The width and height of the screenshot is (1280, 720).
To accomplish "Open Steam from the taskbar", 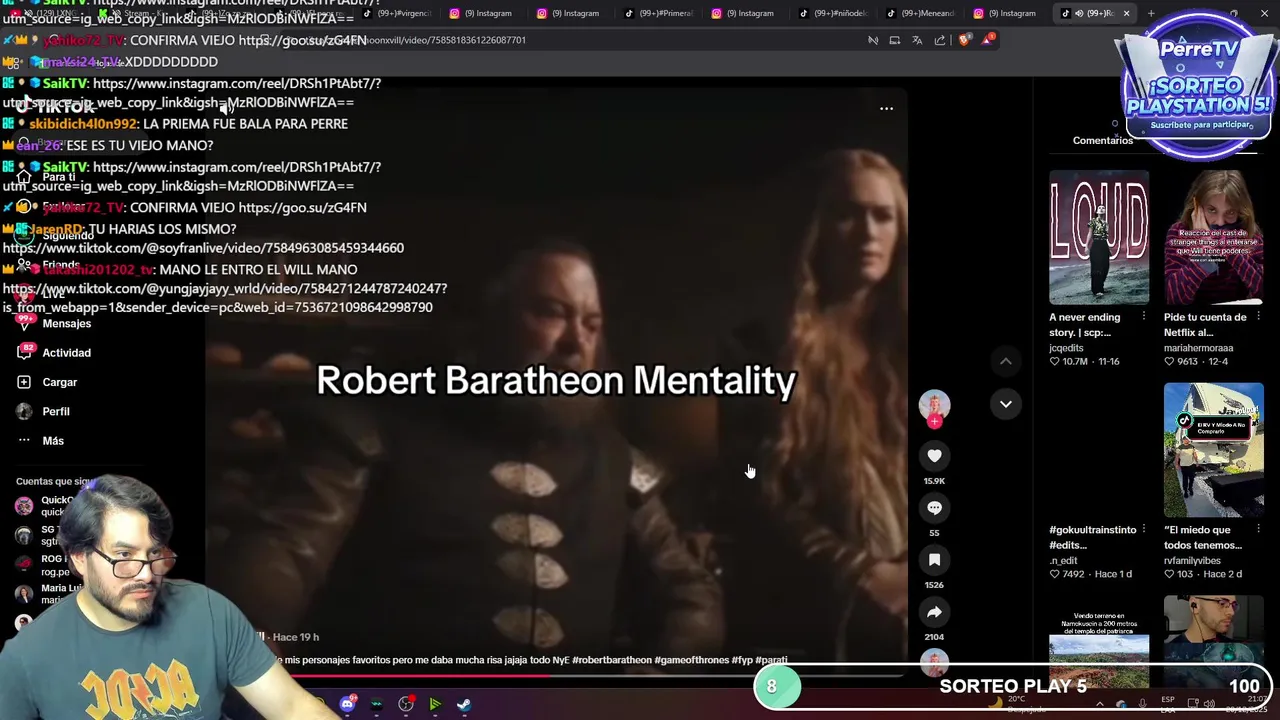I will pyautogui.click(x=464, y=704).
